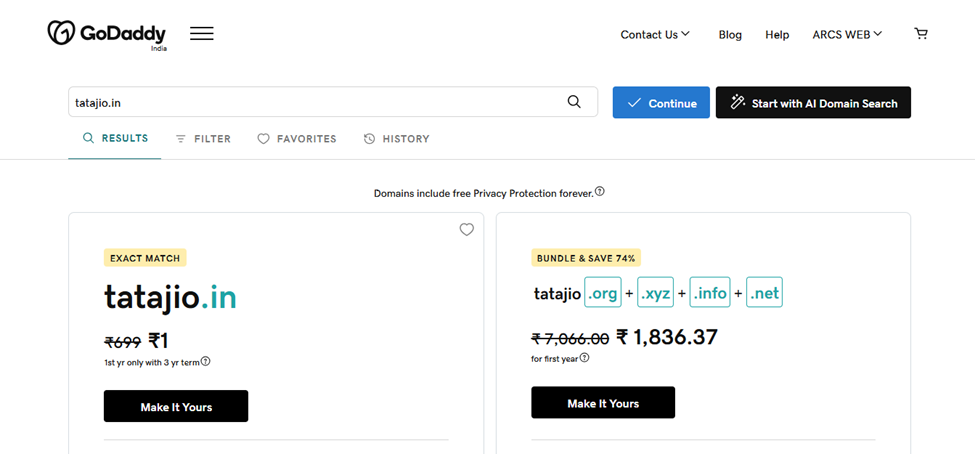The width and height of the screenshot is (975, 454).
Task: Click Make It Yours for tatajio.in
Action: (176, 406)
